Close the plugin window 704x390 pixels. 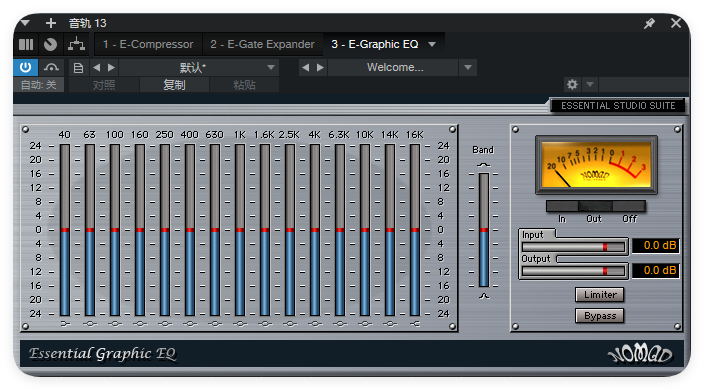(x=676, y=22)
